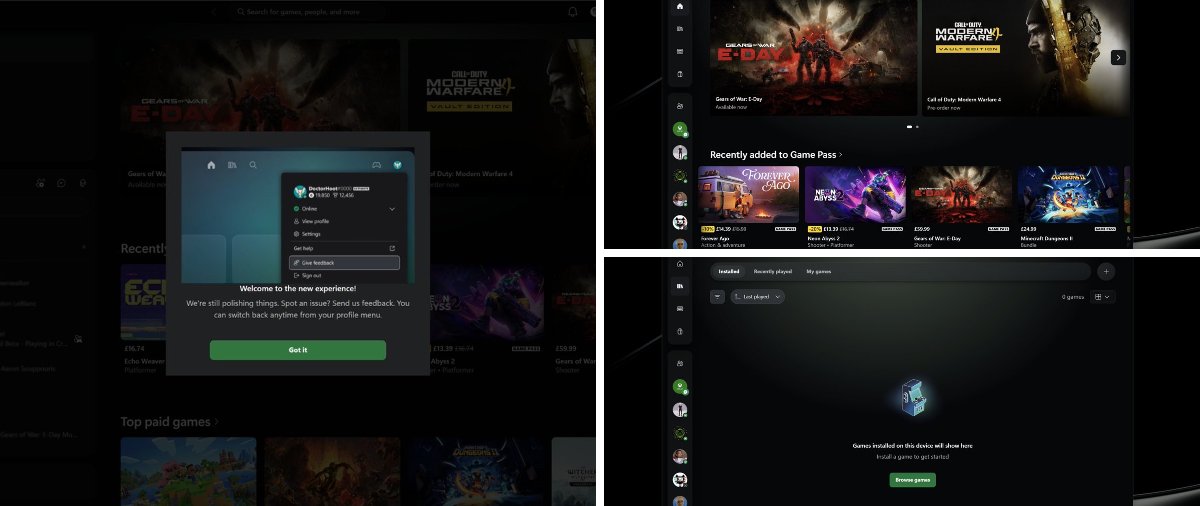The height and width of the screenshot is (506, 1200).
Task: Select white cartoon avatar in library screen sidebar
Action: click(680, 479)
